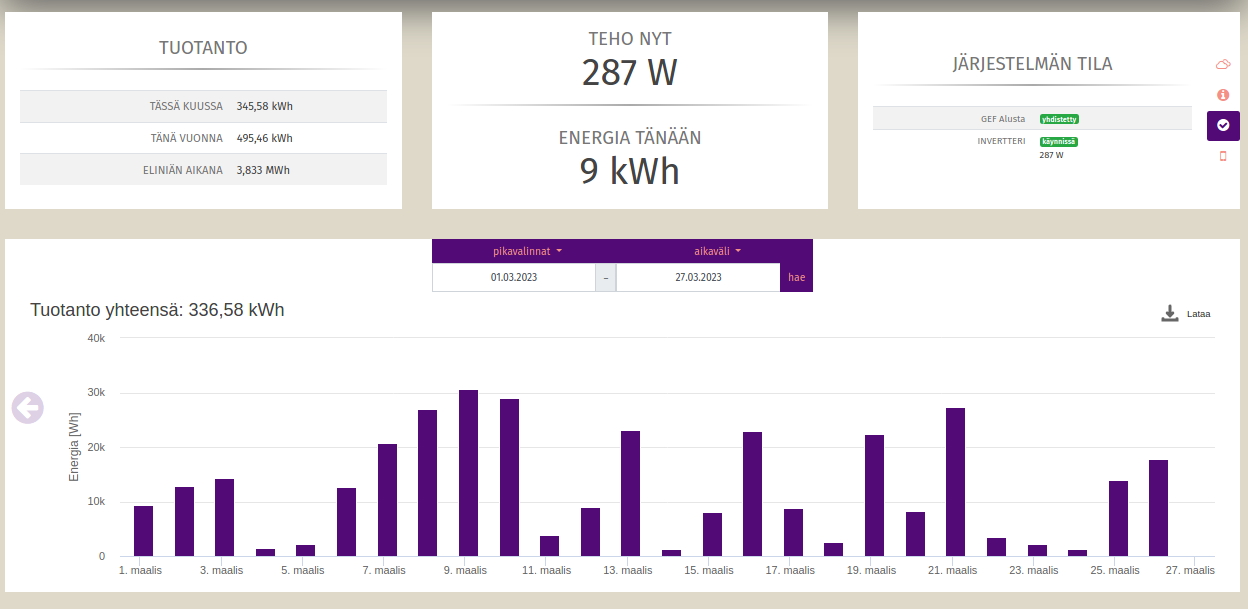Image resolution: width=1248 pixels, height=609 pixels.
Task: Open the mobile device icon panel
Action: click(1222, 156)
